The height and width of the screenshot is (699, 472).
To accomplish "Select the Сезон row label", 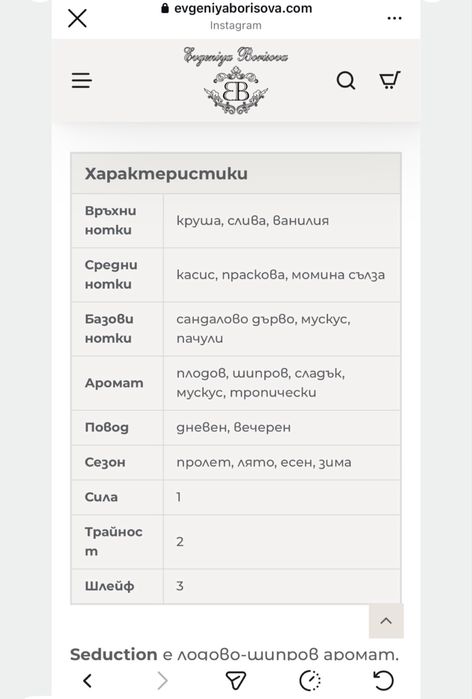I will (105, 462).
